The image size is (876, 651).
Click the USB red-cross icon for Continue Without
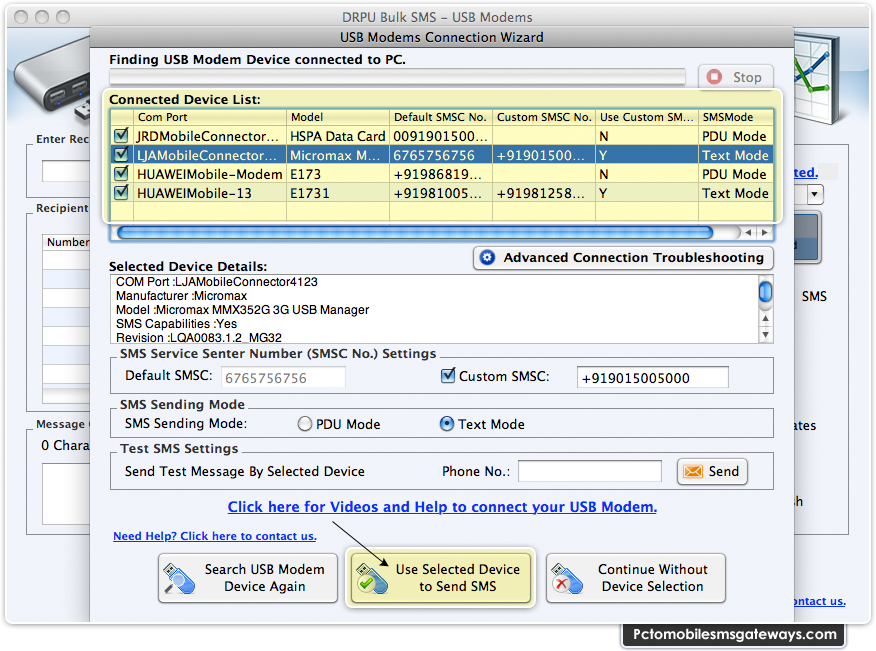pyautogui.click(x=566, y=578)
